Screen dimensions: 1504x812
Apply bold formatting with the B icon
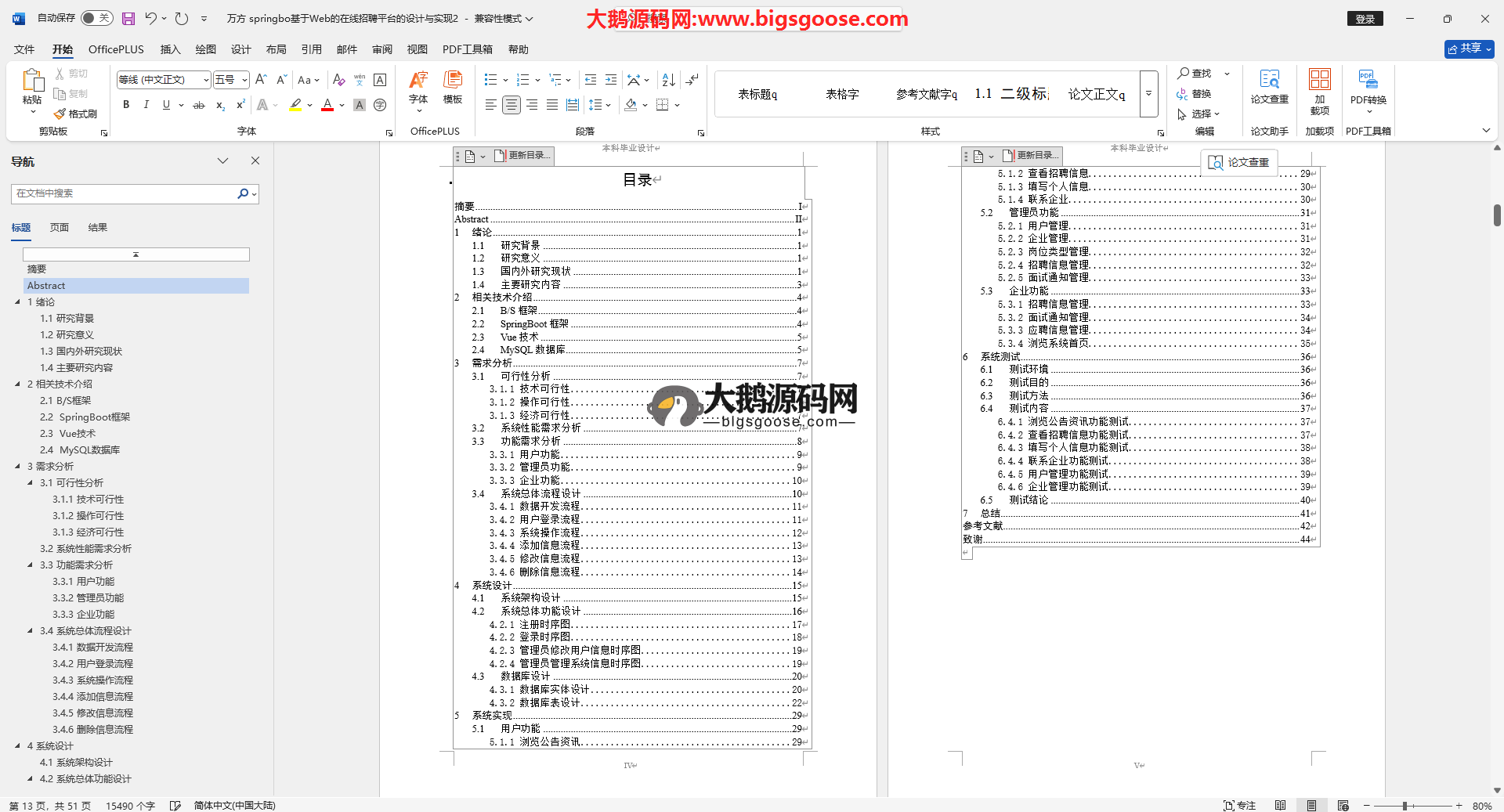tap(126, 105)
